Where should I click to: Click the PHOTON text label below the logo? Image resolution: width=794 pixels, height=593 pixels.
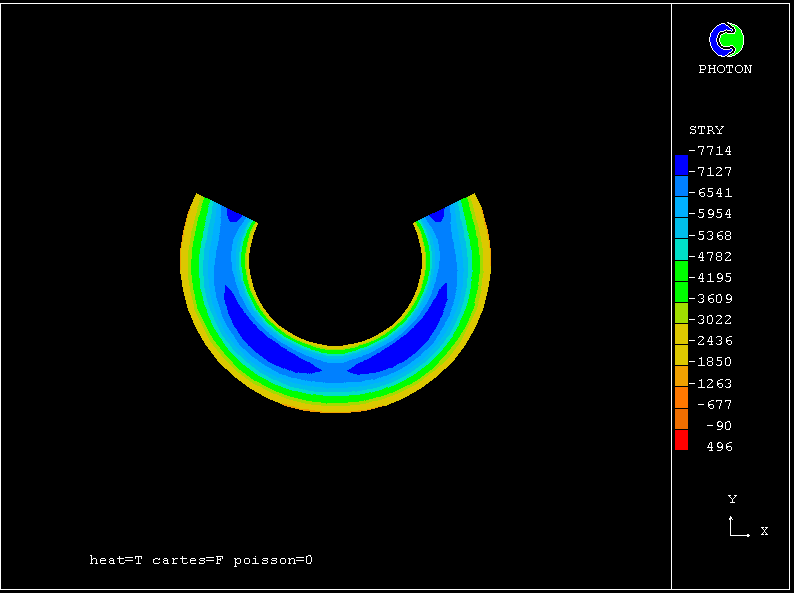725,69
